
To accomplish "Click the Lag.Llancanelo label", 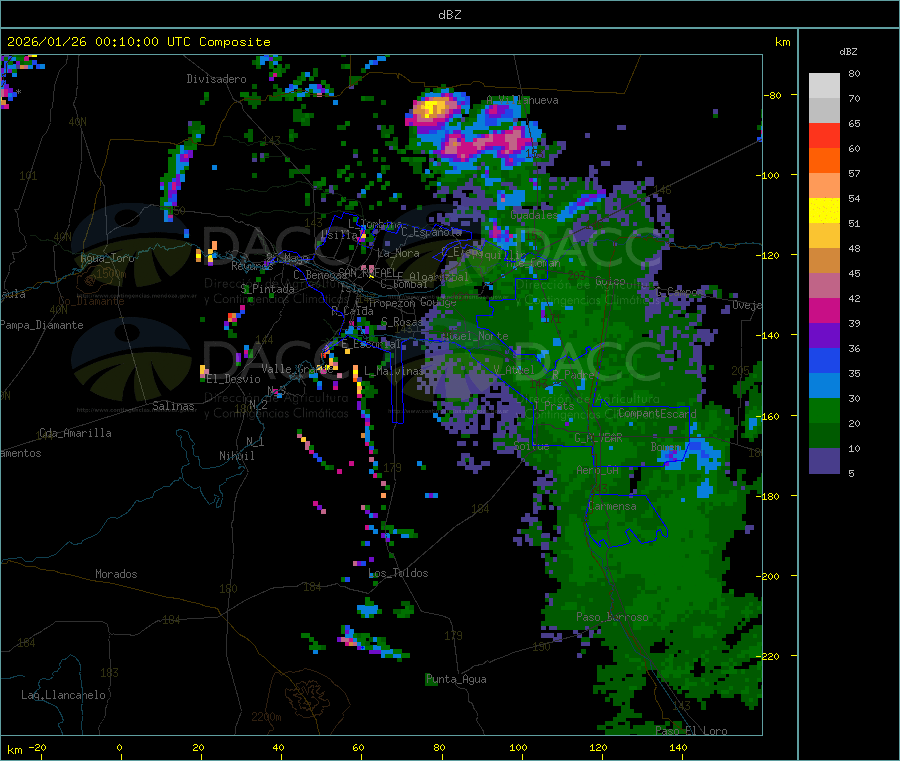I will coord(64,695).
